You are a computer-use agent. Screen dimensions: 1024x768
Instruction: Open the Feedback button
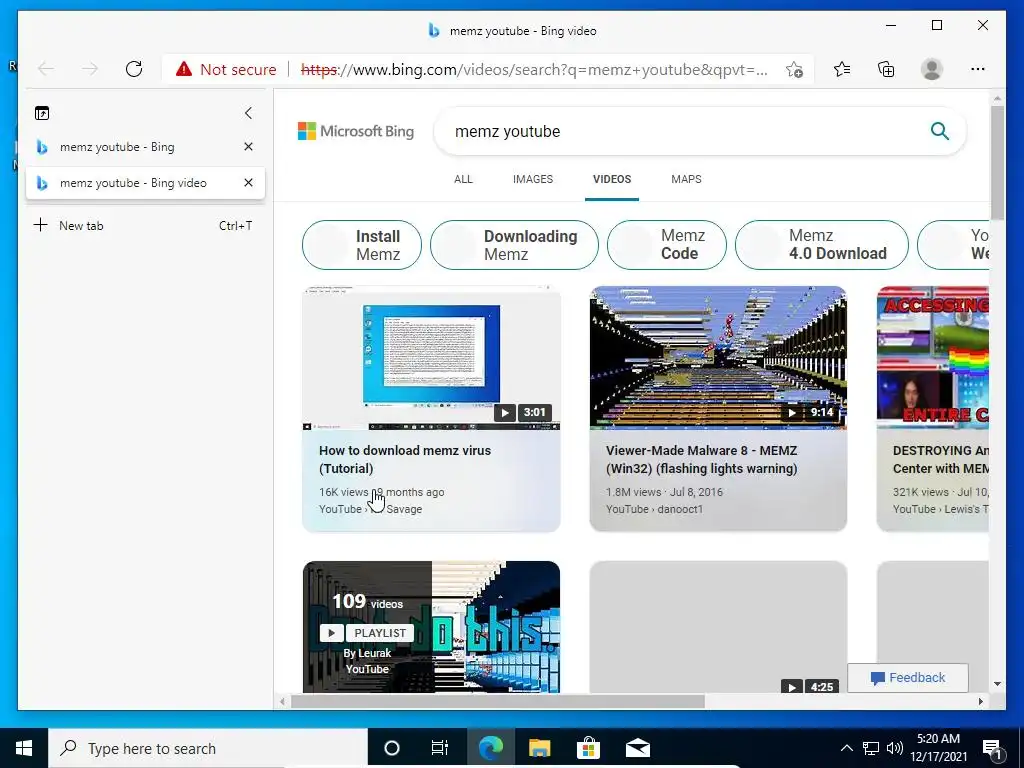908,678
